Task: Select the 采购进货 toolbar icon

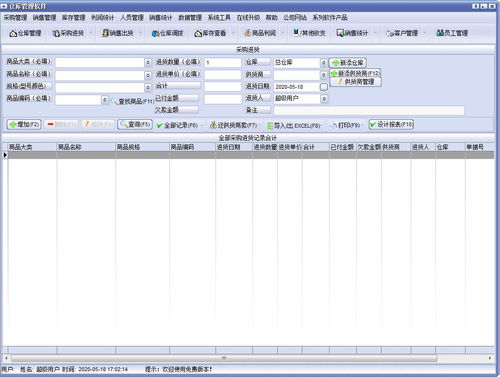Action: 68,33
